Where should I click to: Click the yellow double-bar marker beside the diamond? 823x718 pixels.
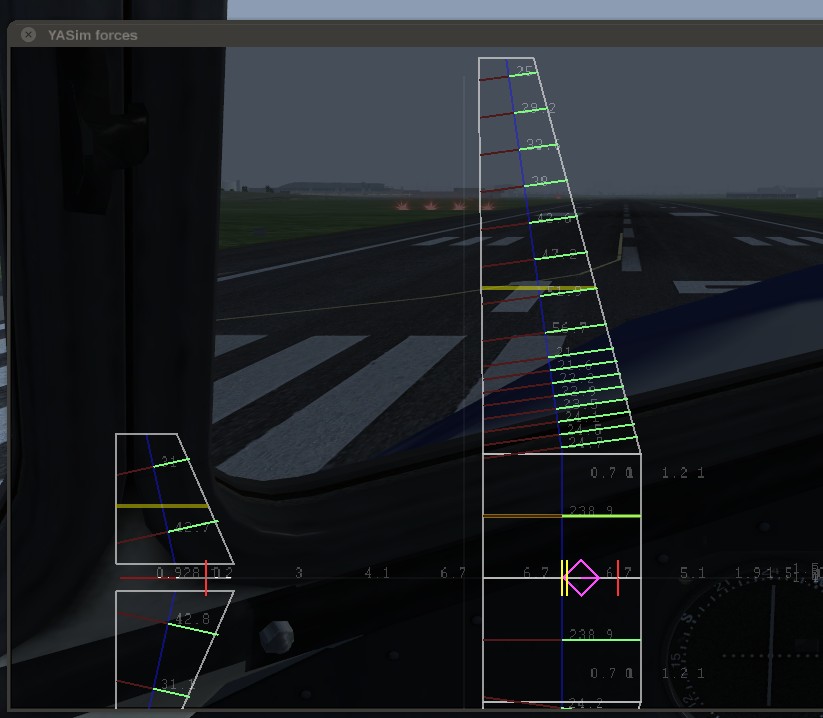564,578
